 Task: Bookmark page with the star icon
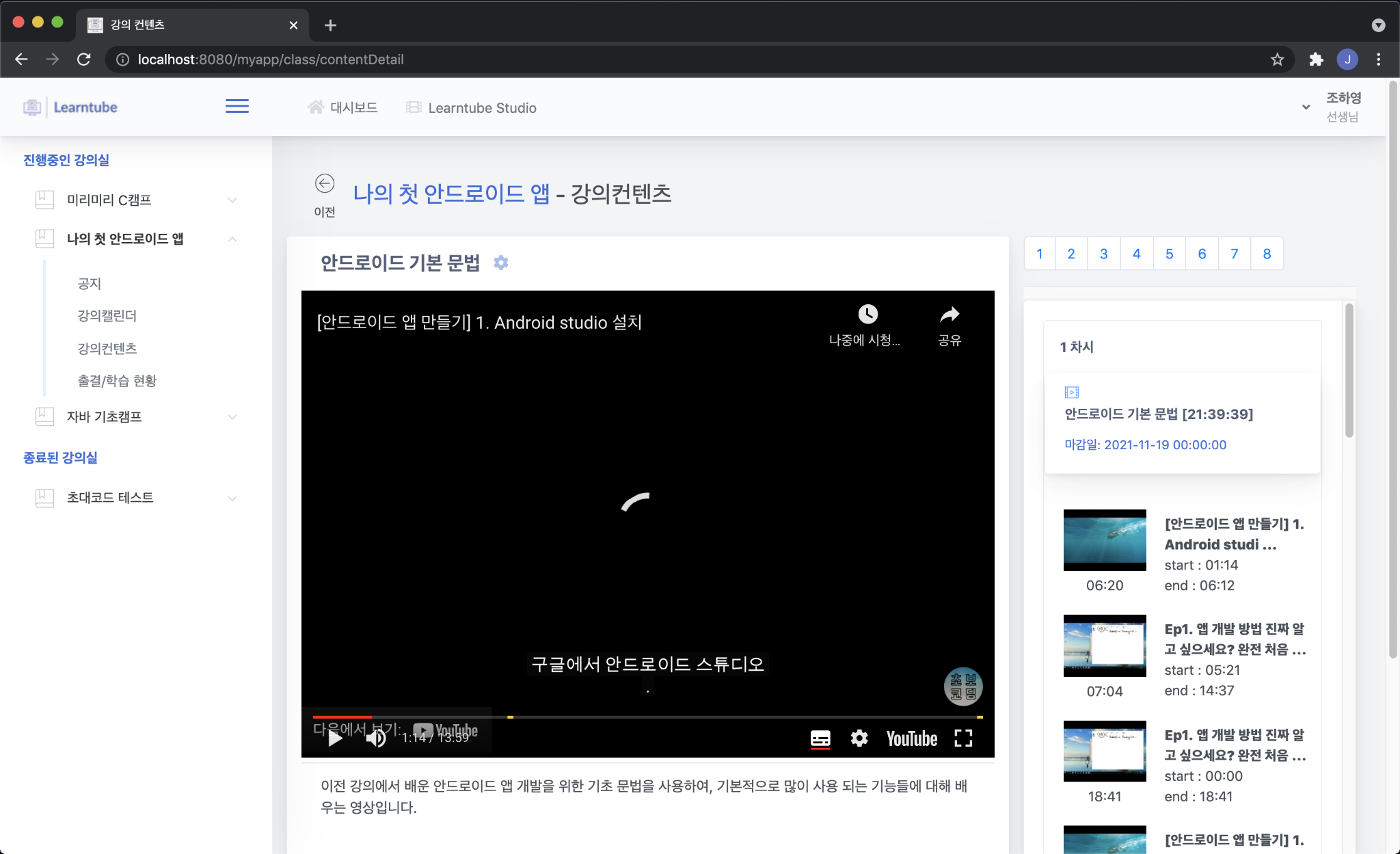tap(1277, 59)
